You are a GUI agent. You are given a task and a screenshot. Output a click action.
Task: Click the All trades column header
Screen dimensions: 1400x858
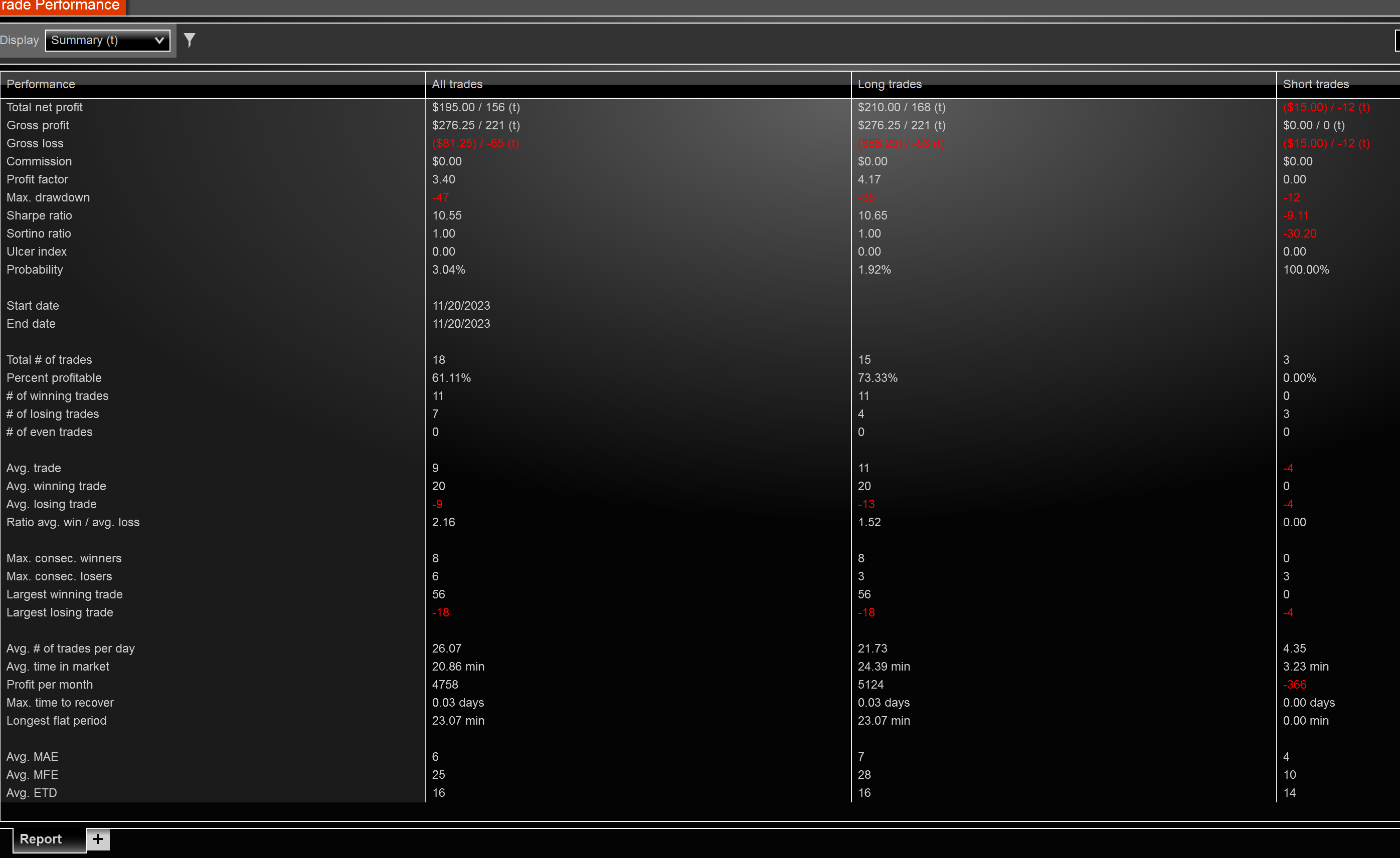point(638,84)
